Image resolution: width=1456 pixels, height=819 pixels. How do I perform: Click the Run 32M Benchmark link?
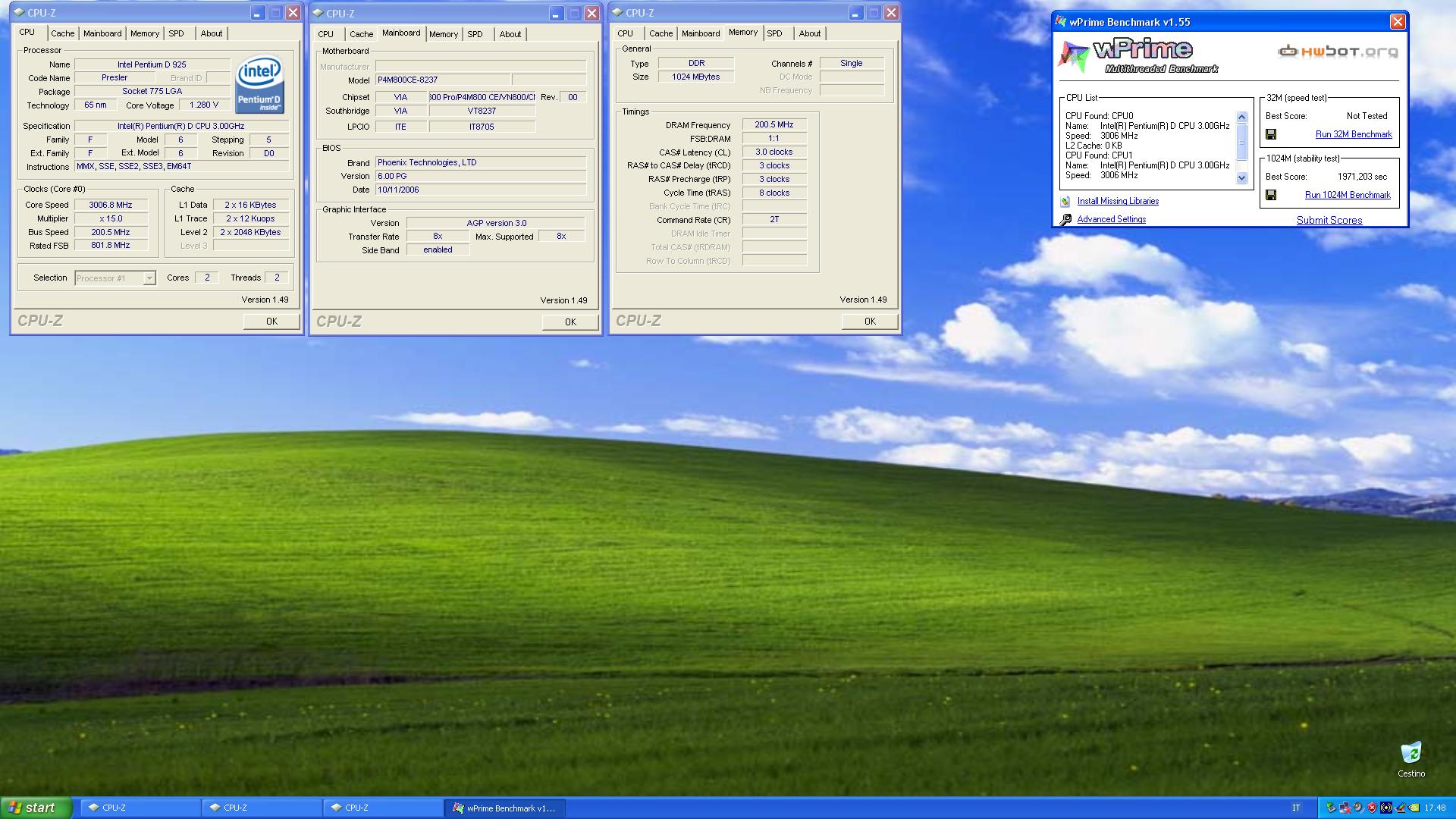click(1354, 134)
